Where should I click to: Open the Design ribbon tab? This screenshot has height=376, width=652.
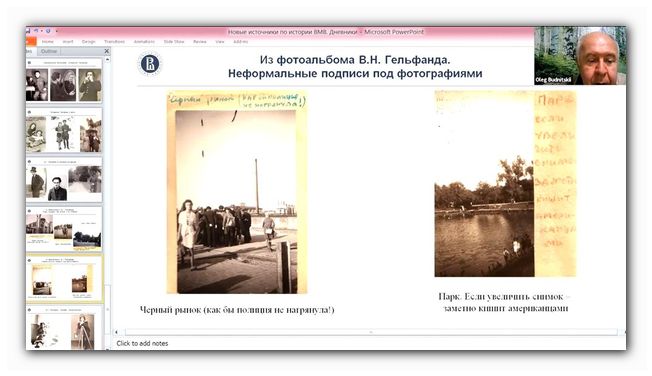[x=88, y=42]
